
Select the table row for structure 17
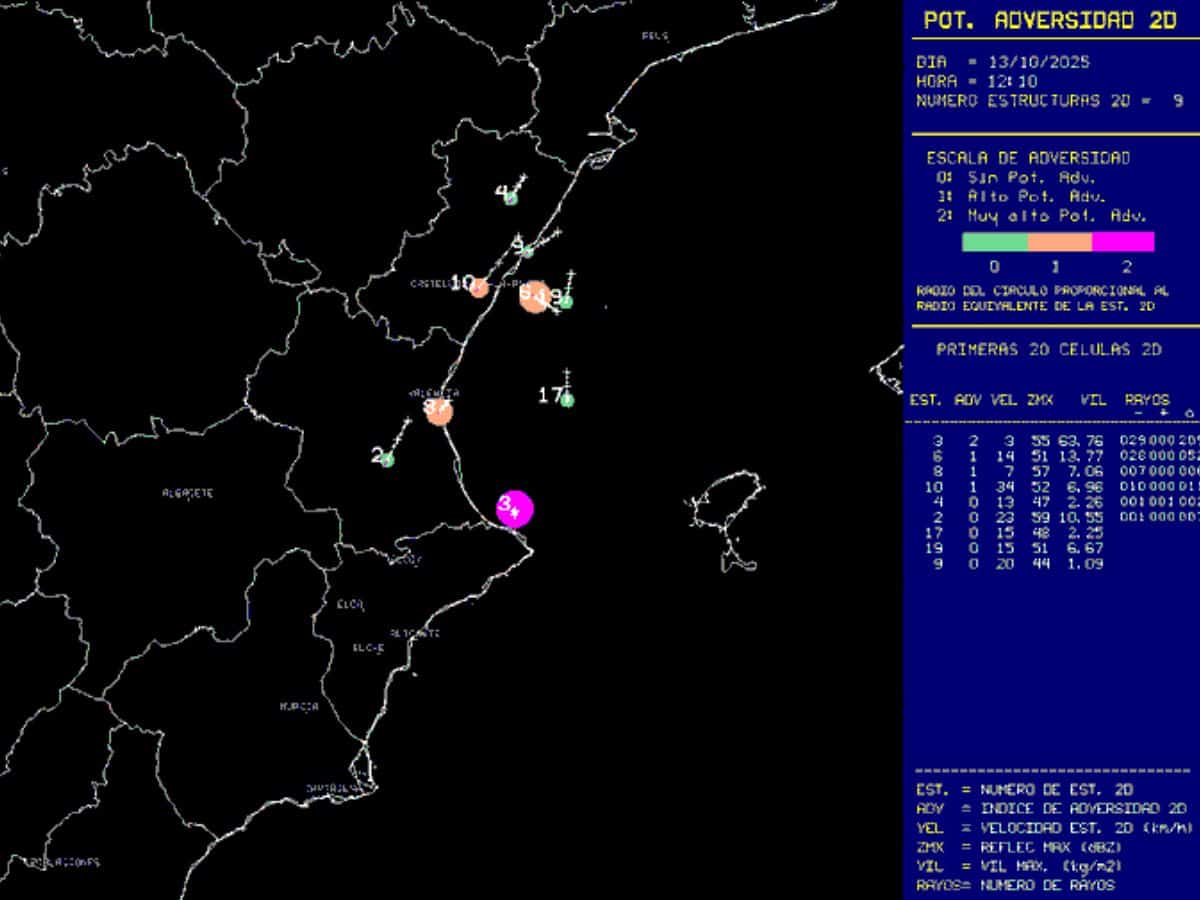click(1050, 533)
